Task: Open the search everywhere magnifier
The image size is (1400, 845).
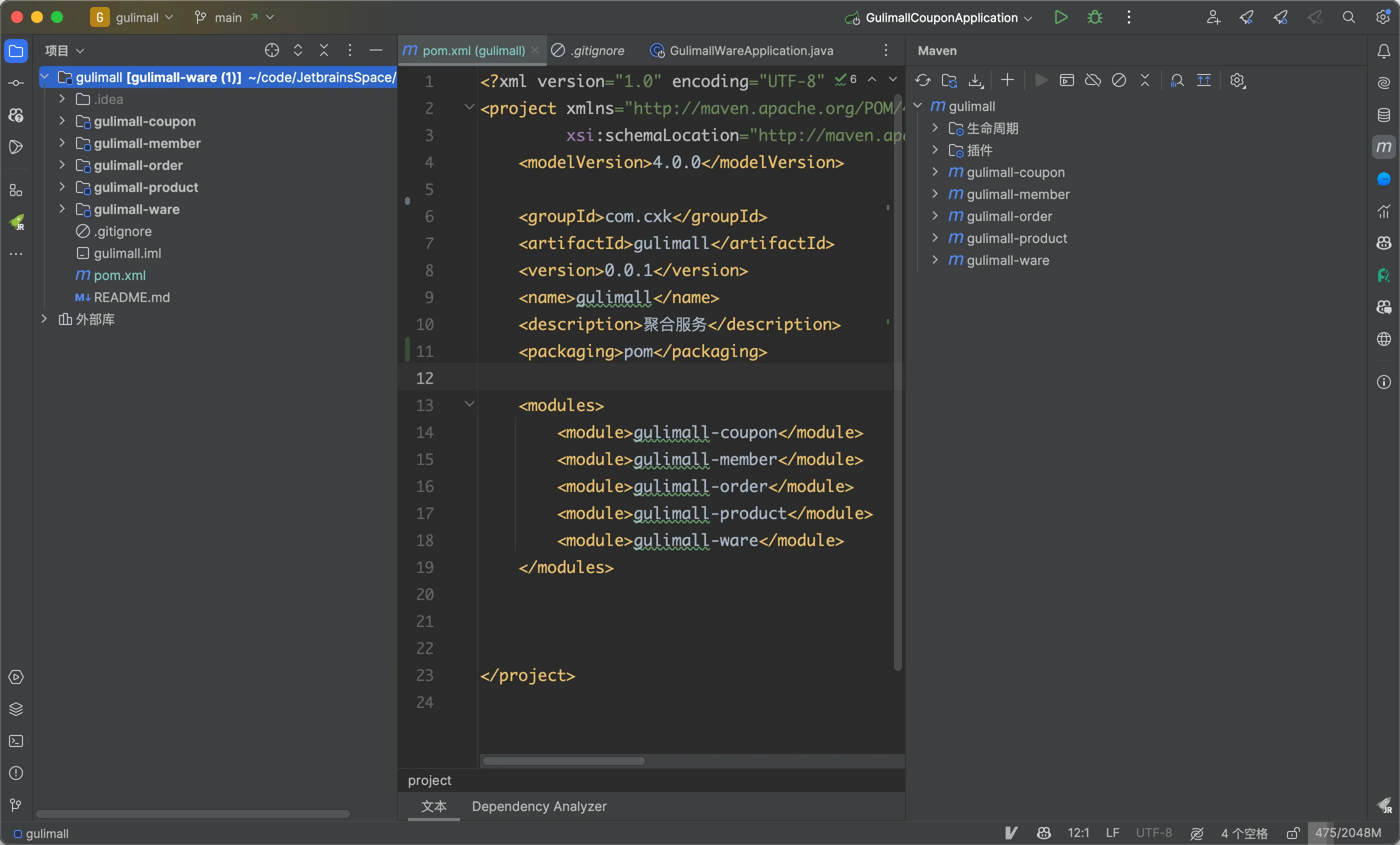Action: (x=1349, y=17)
